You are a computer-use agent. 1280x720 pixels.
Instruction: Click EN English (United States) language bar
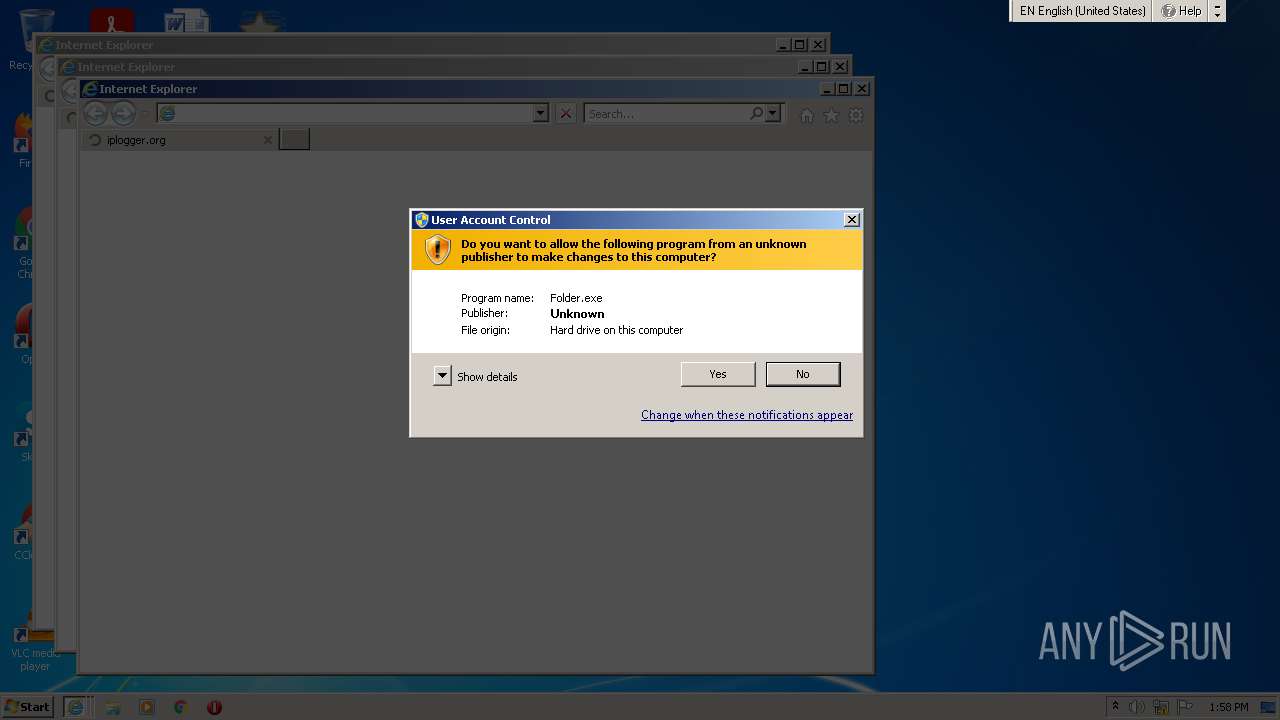[1082, 11]
